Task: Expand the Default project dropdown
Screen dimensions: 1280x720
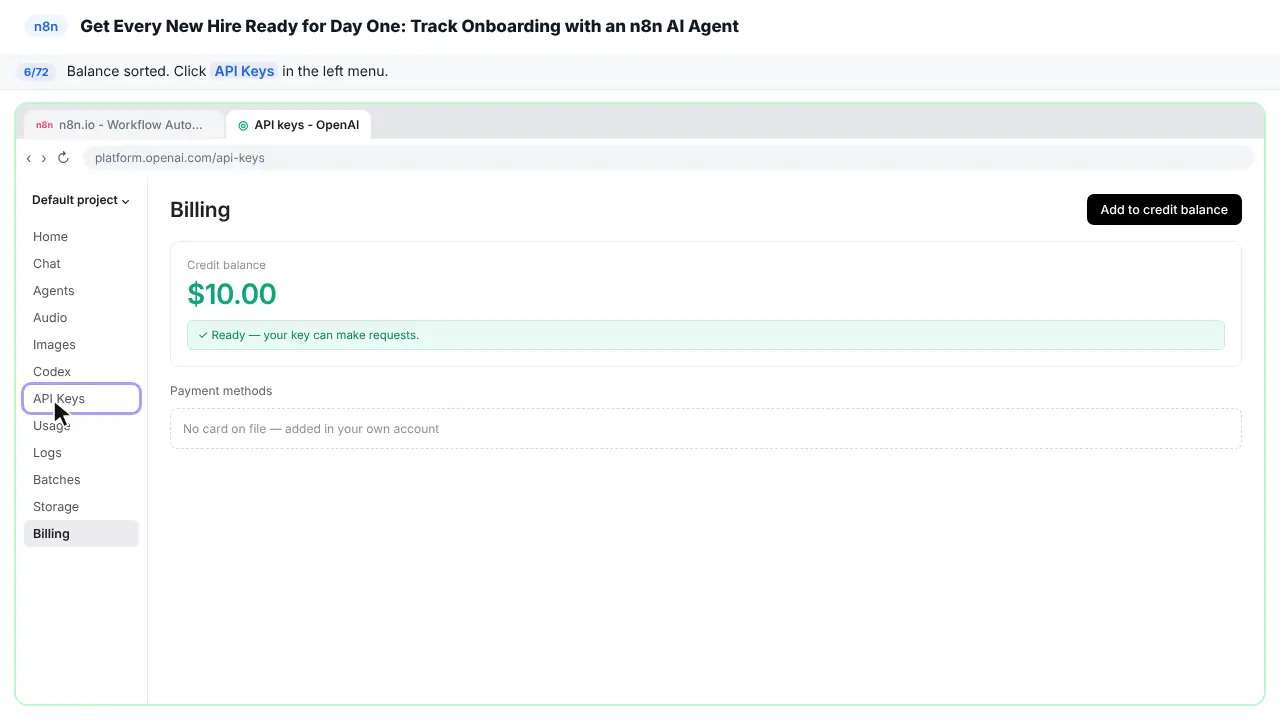Action: [81, 200]
